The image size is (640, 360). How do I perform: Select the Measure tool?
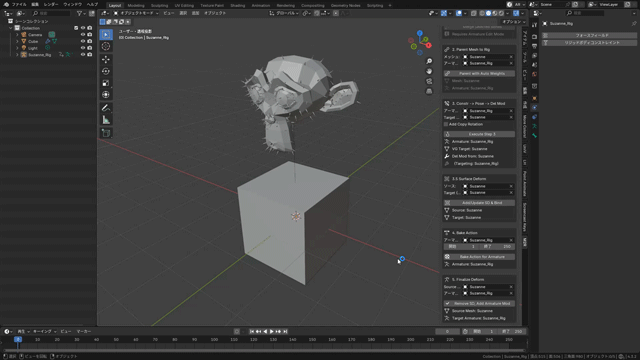tap(106, 120)
